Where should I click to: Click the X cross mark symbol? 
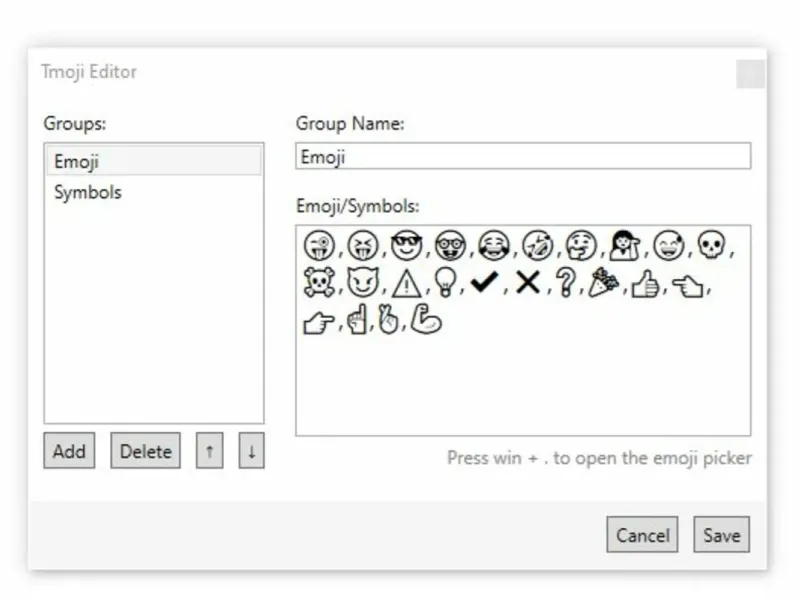(x=527, y=284)
